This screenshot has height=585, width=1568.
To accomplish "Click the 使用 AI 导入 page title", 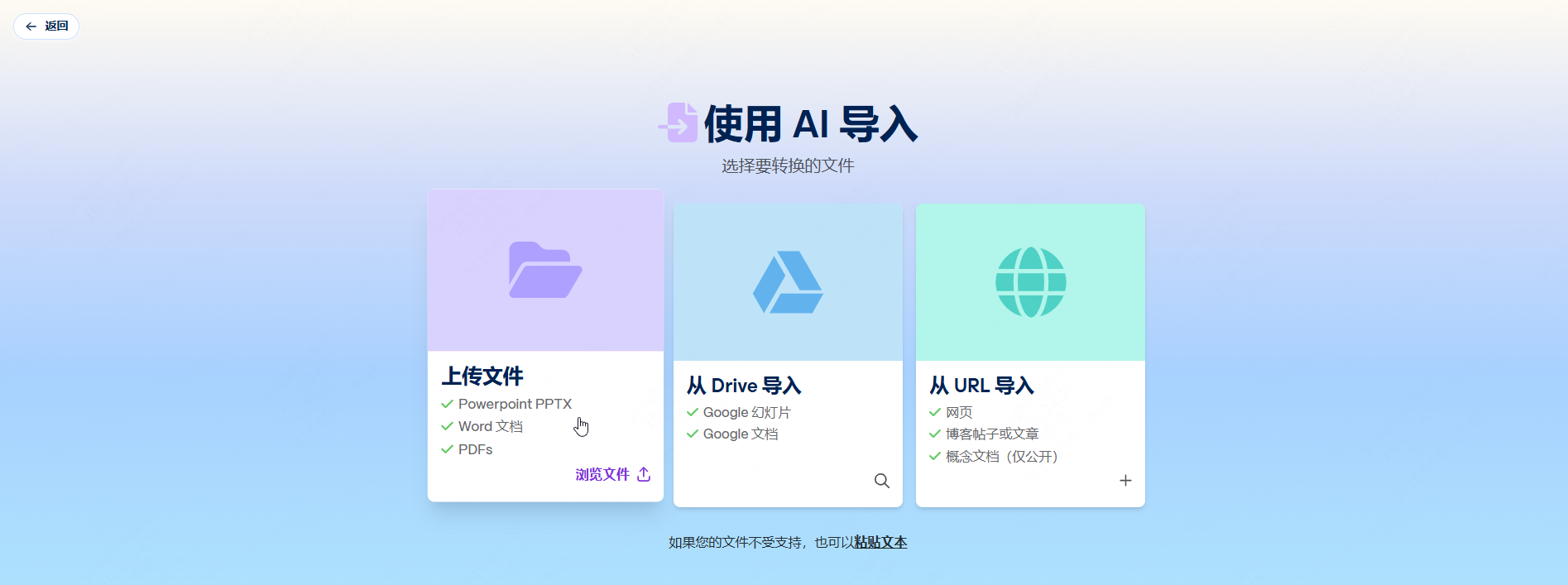I will [811, 124].
